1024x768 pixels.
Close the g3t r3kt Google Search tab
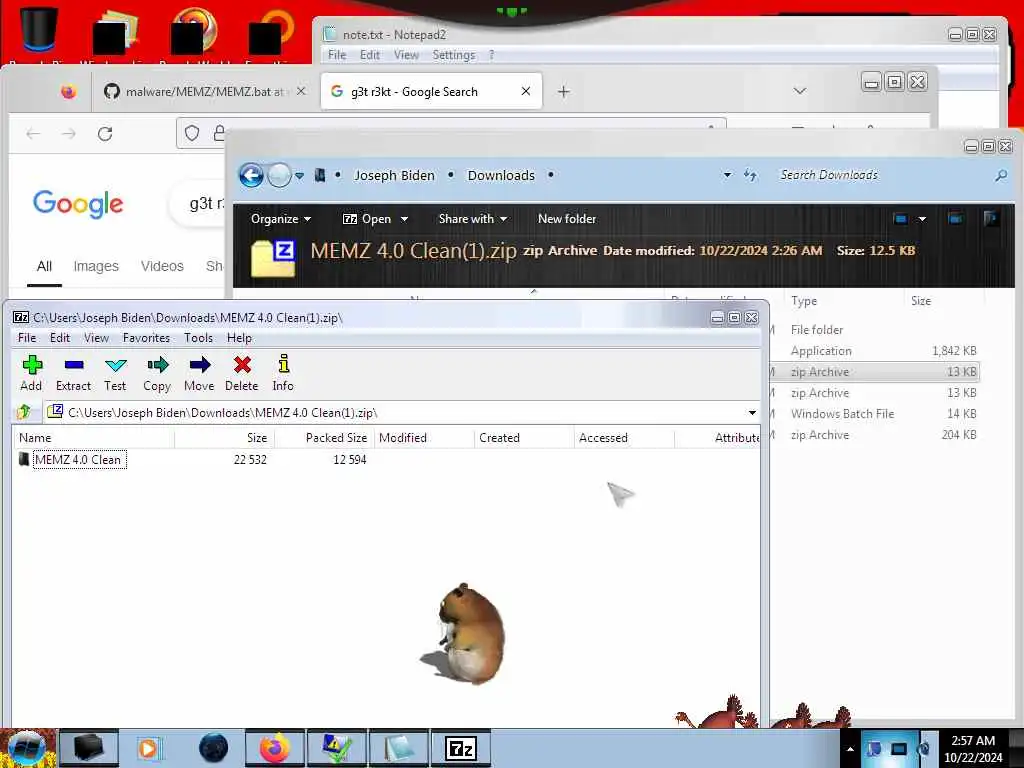[x=526, y=91]
